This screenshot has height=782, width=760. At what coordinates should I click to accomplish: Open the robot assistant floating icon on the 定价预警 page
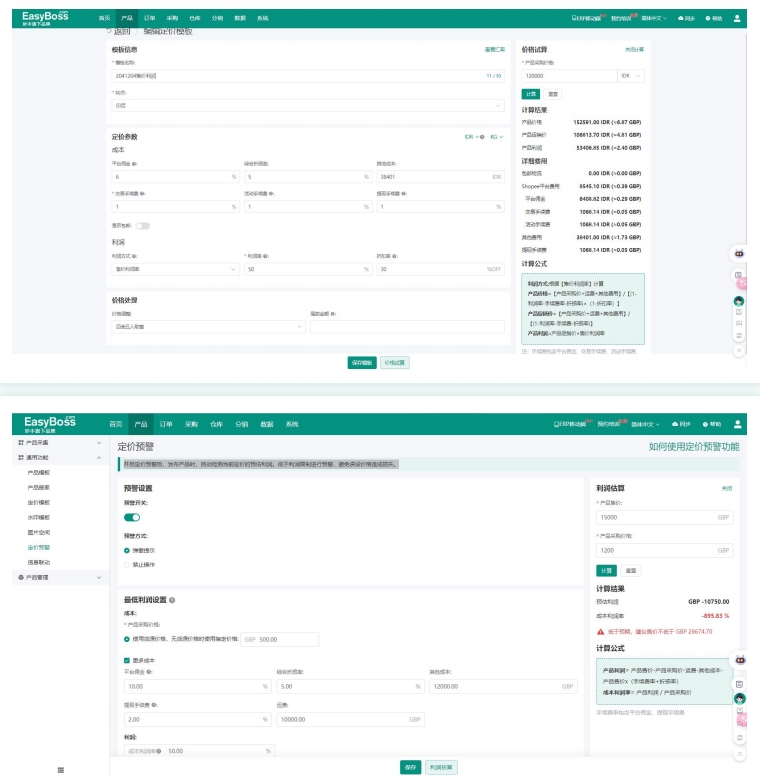click(x=740, y=660)
